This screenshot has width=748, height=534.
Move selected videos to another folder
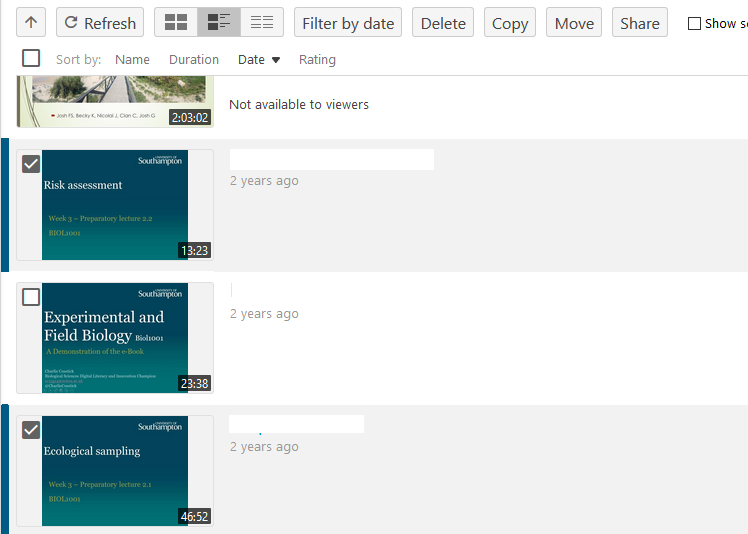(x=574, y=23)
